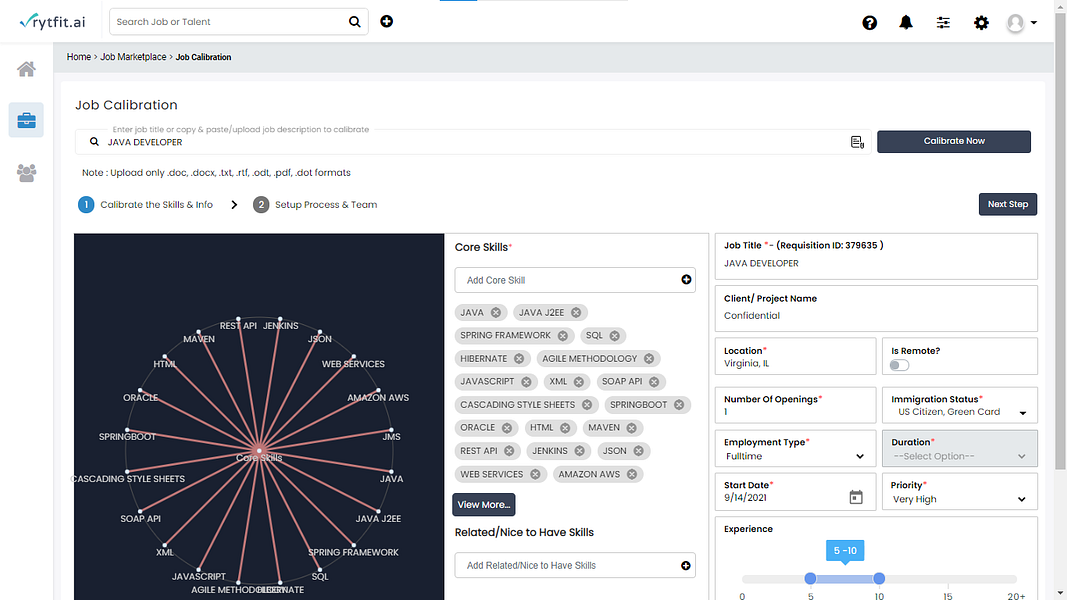Remove the MAVEN skill chip
The width and height of the screenshot is (1067, 600).
(631, 429)
